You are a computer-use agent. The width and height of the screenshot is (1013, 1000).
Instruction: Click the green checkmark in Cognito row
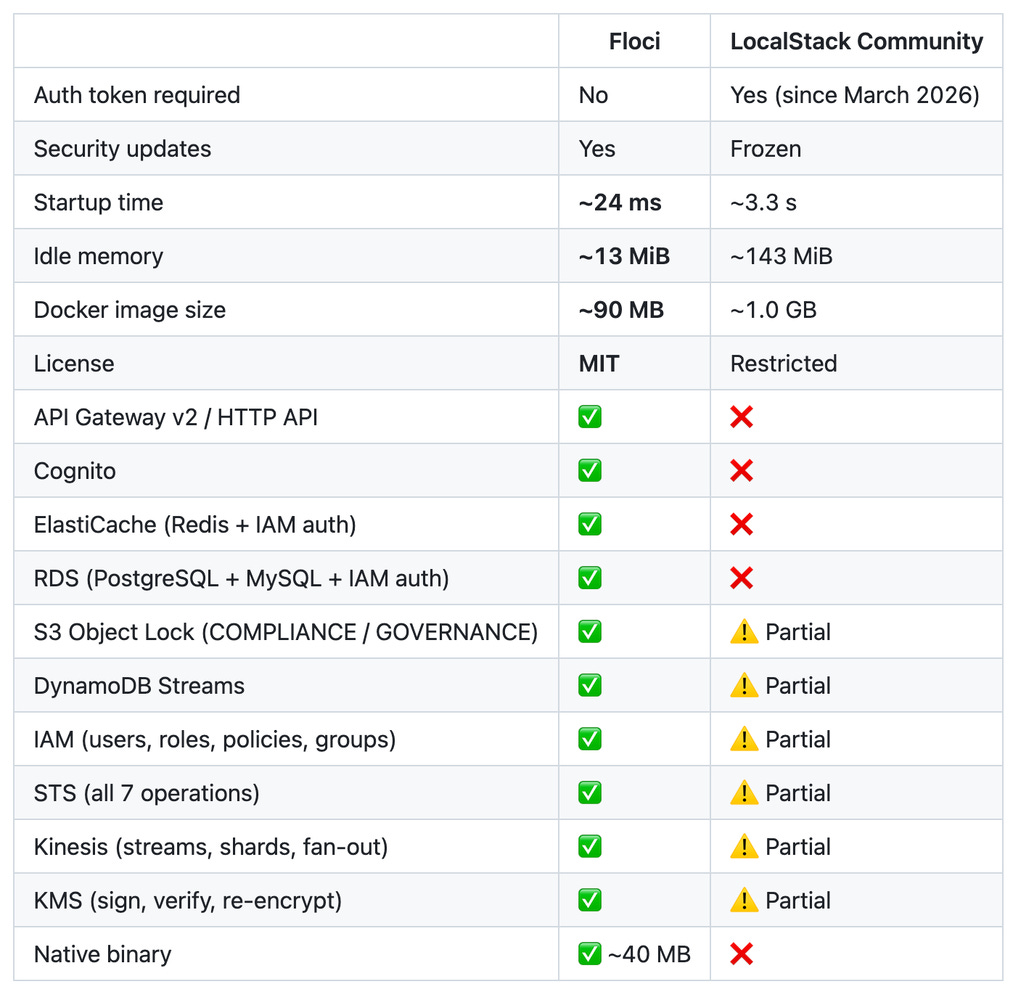pos(590,470)
